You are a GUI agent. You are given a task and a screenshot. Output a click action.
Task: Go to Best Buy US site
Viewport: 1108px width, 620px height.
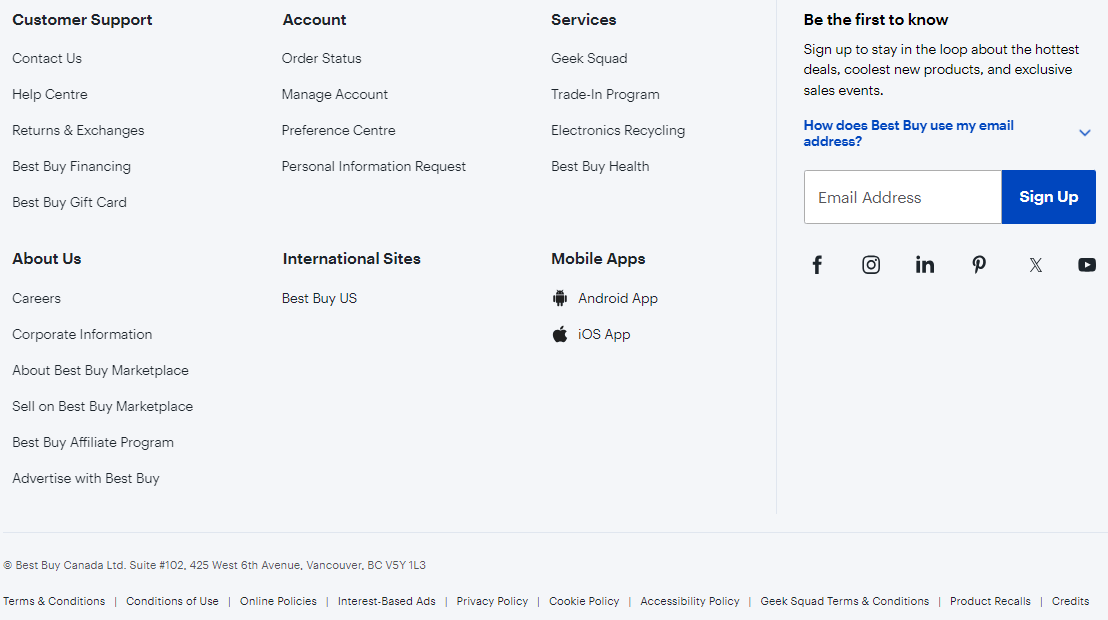[x=319, y=298]
